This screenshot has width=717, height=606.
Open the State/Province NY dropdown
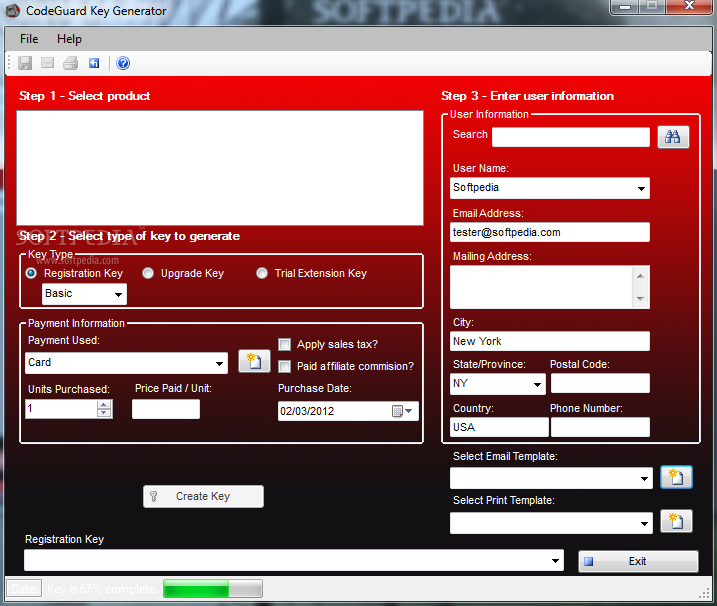538,384
